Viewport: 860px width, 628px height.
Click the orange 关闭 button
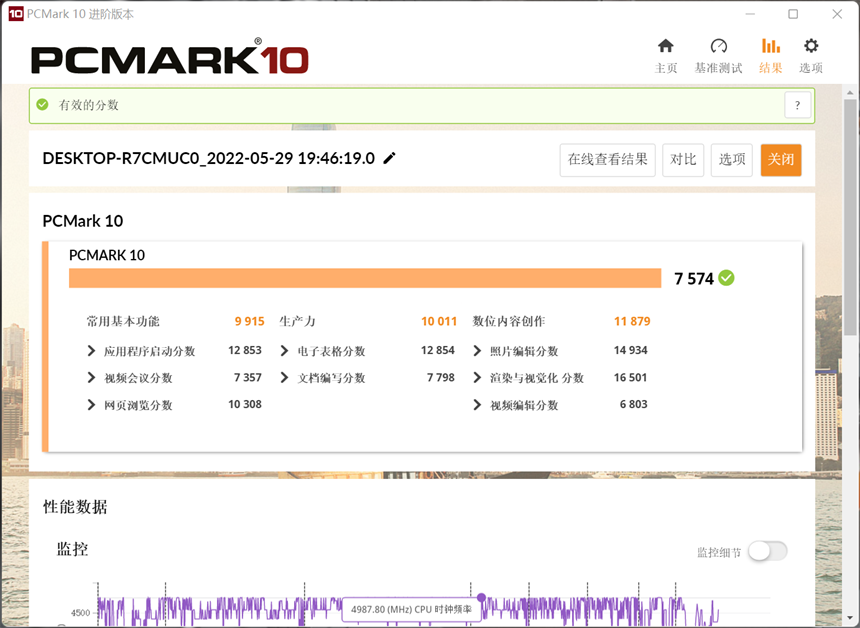781,160
